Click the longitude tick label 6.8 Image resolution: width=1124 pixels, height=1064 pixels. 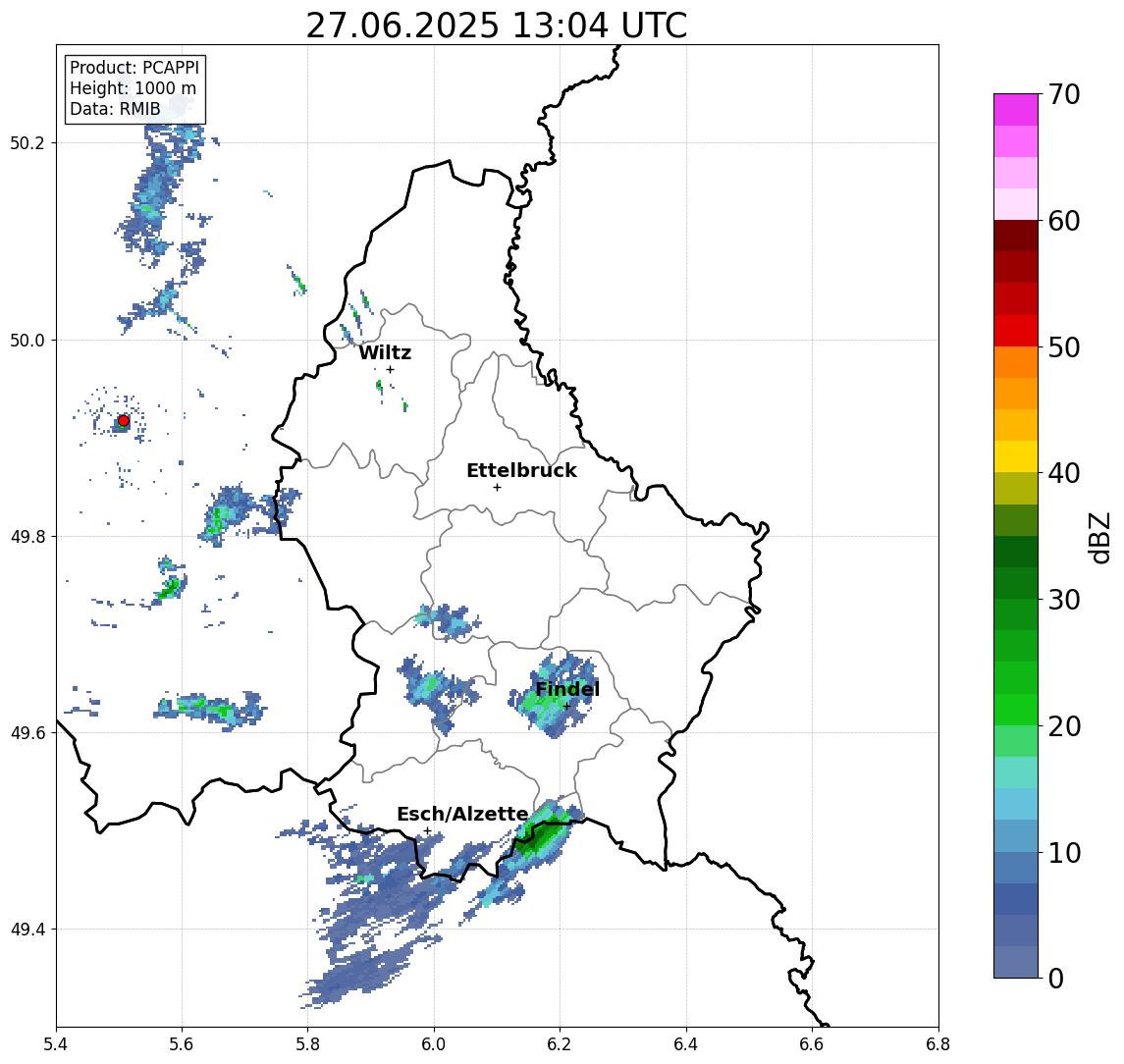(x=937, y=1044)
